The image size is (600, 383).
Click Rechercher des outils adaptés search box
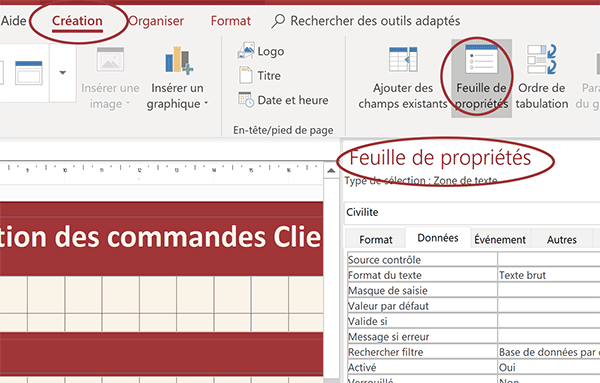click(375, 21)
